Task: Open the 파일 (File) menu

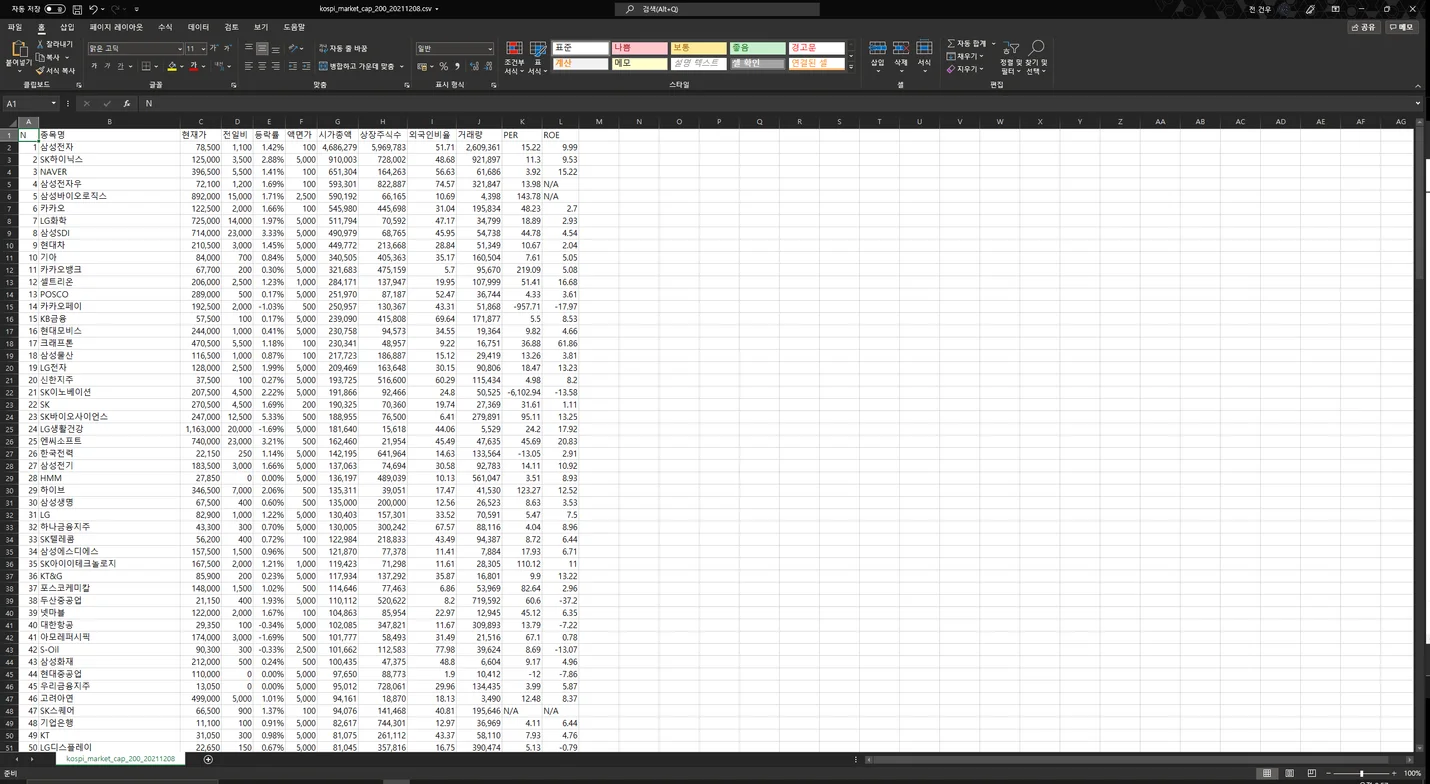Action: (15, 27)
